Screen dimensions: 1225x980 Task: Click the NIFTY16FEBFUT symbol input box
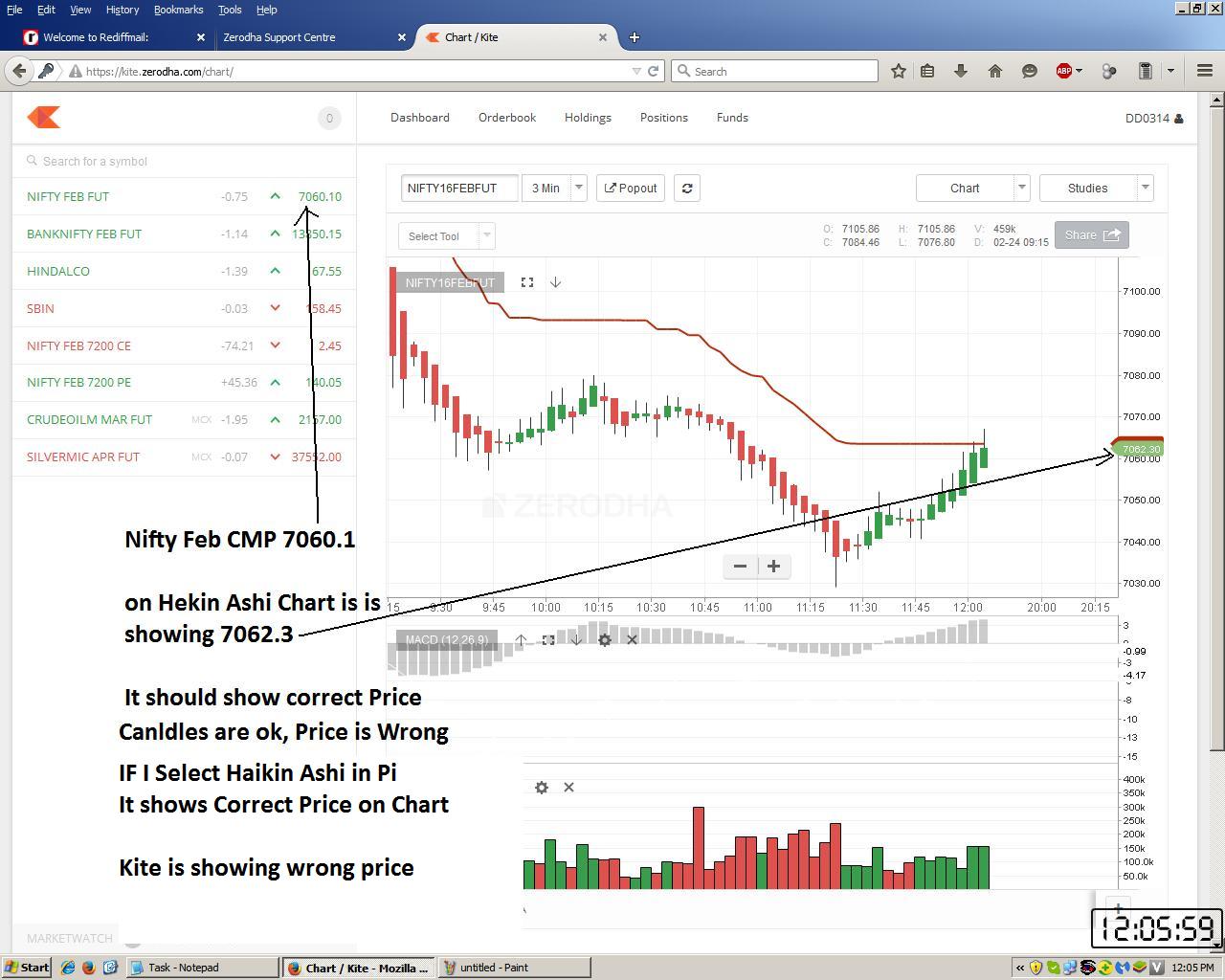[459, 189]
